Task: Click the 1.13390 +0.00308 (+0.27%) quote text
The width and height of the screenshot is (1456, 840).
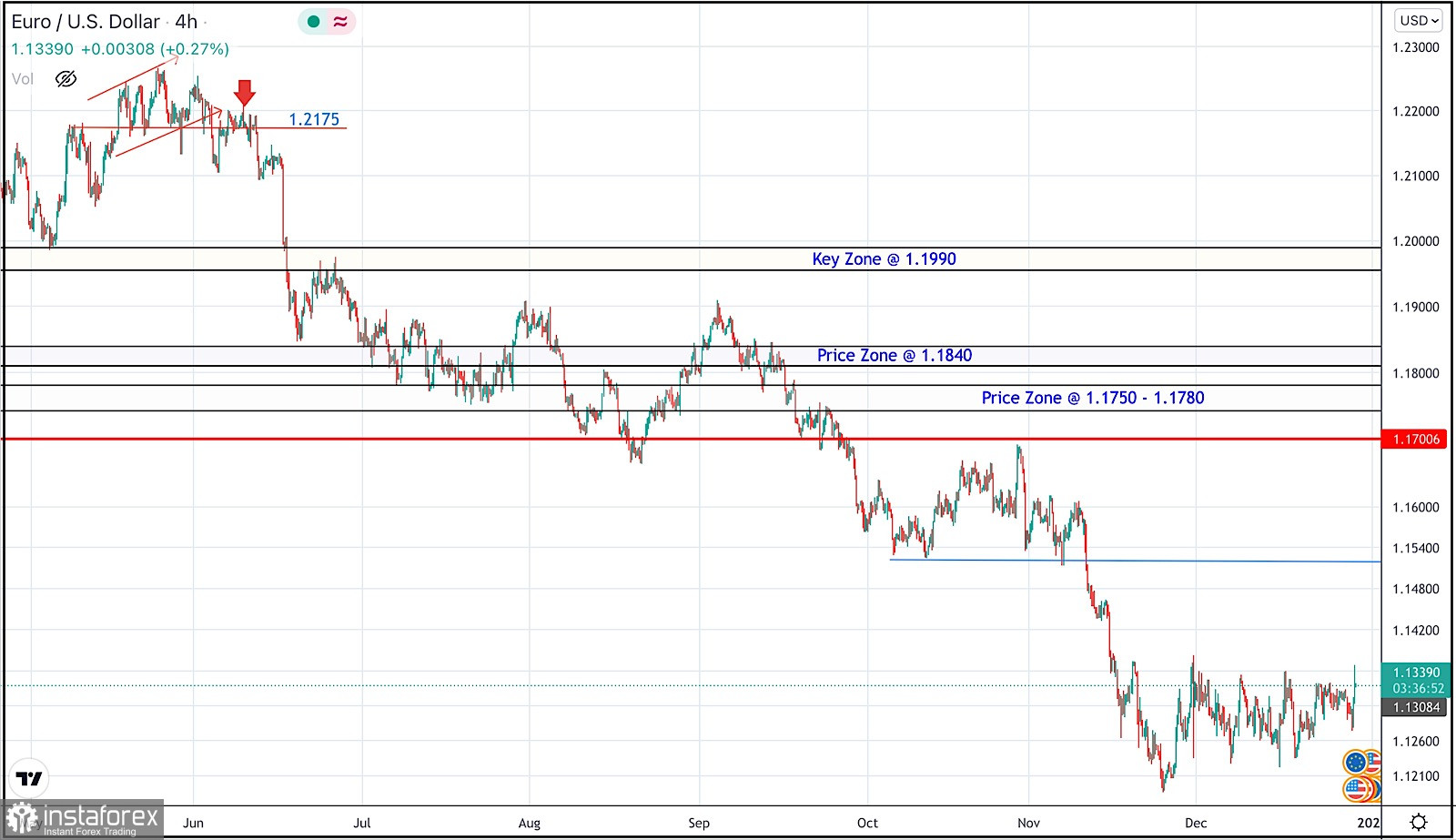Action: (120, 49)
